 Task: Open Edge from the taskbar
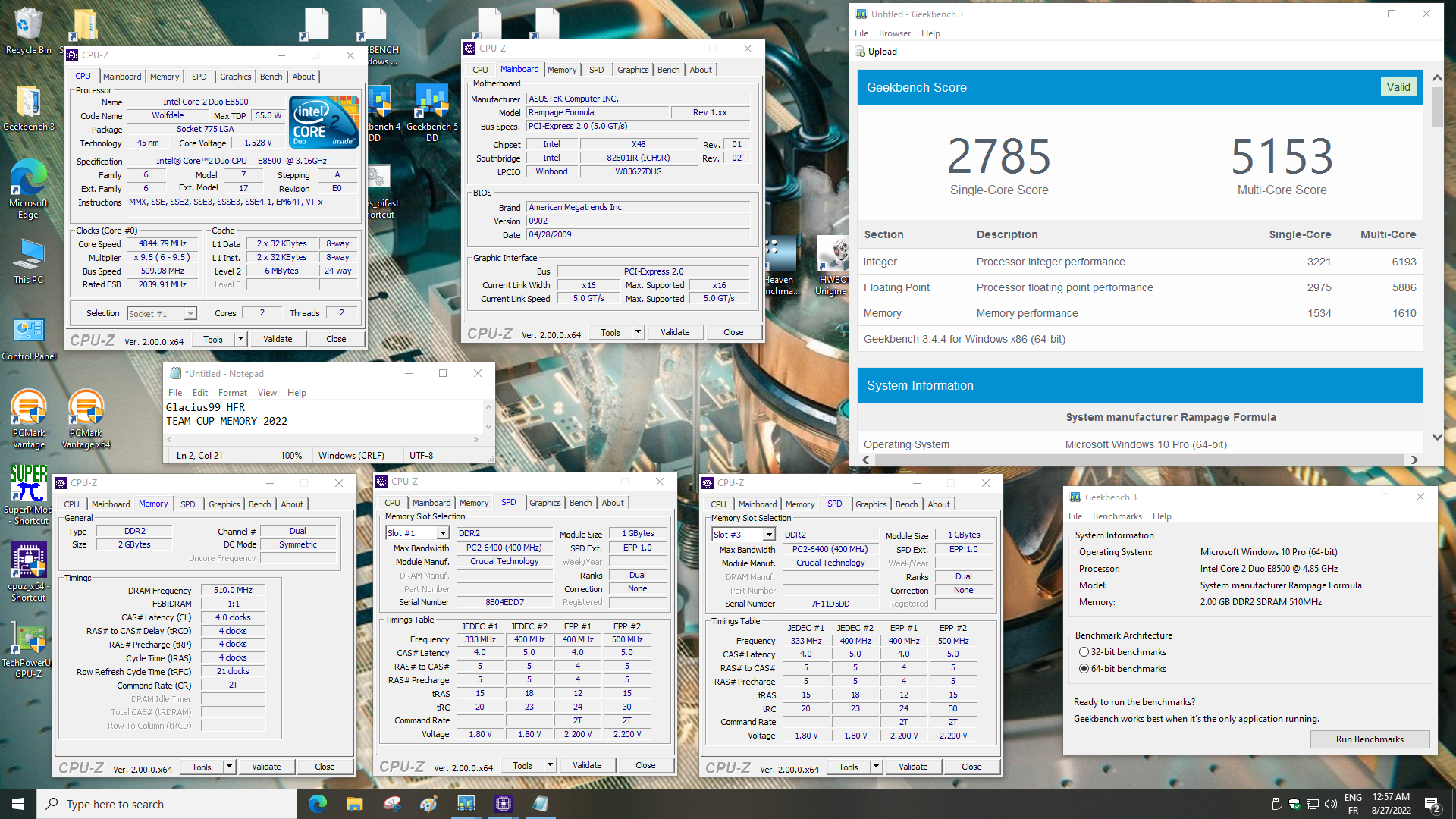[x=318, y=804]
